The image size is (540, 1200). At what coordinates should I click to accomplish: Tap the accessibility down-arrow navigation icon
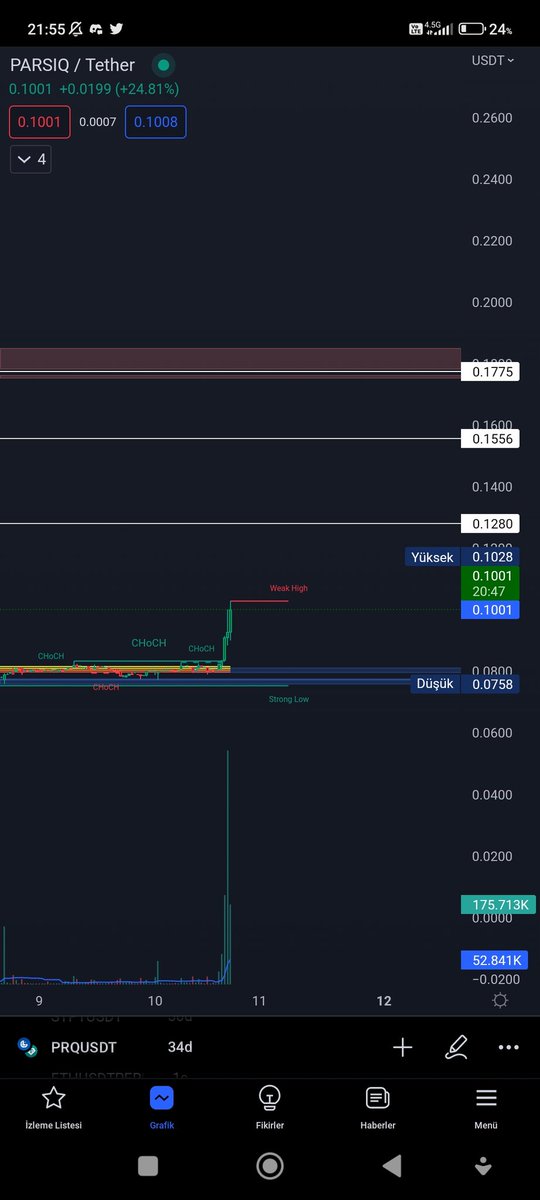pos(484,1165)
